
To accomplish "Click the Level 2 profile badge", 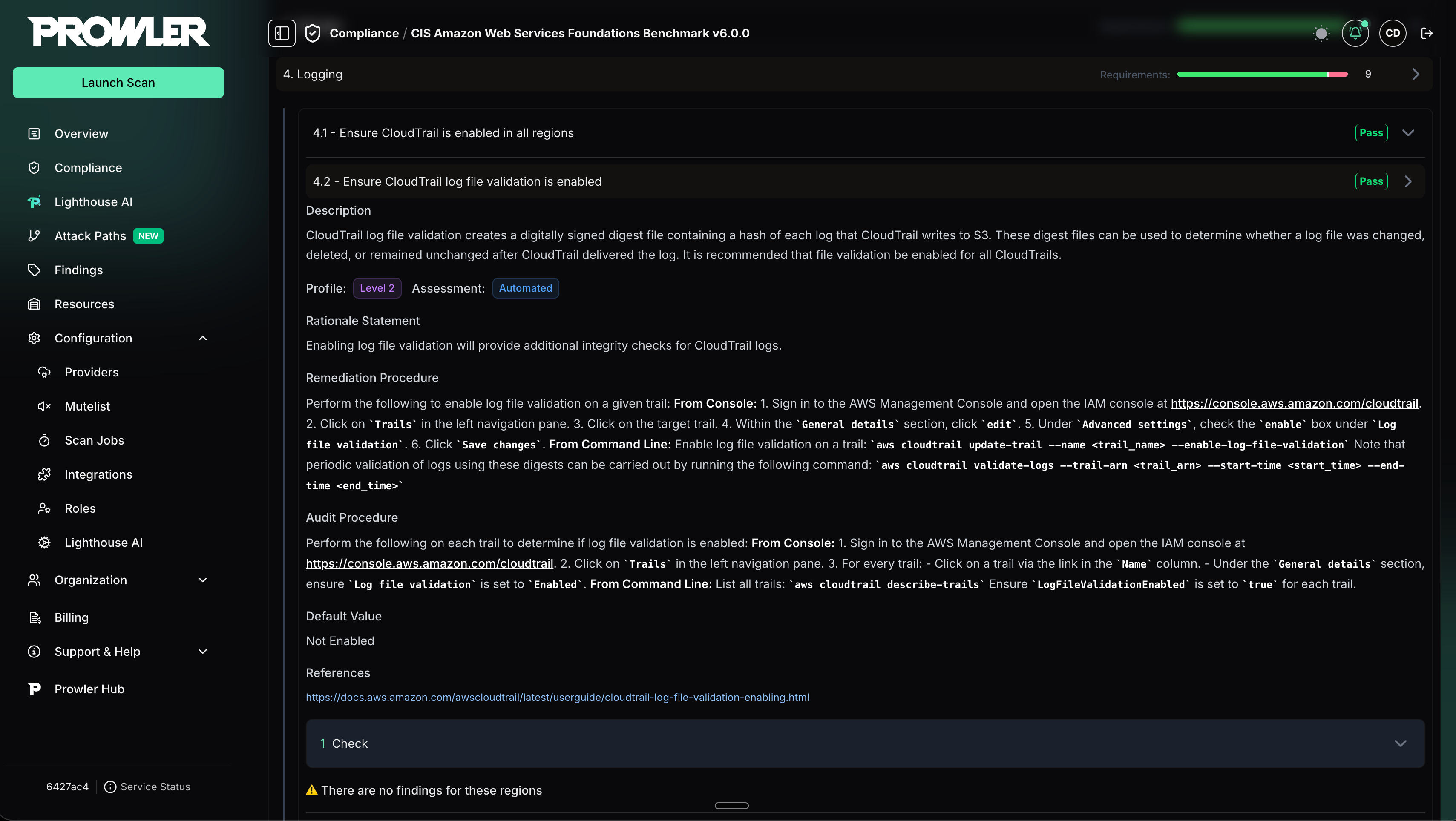I will coord(377,288).
